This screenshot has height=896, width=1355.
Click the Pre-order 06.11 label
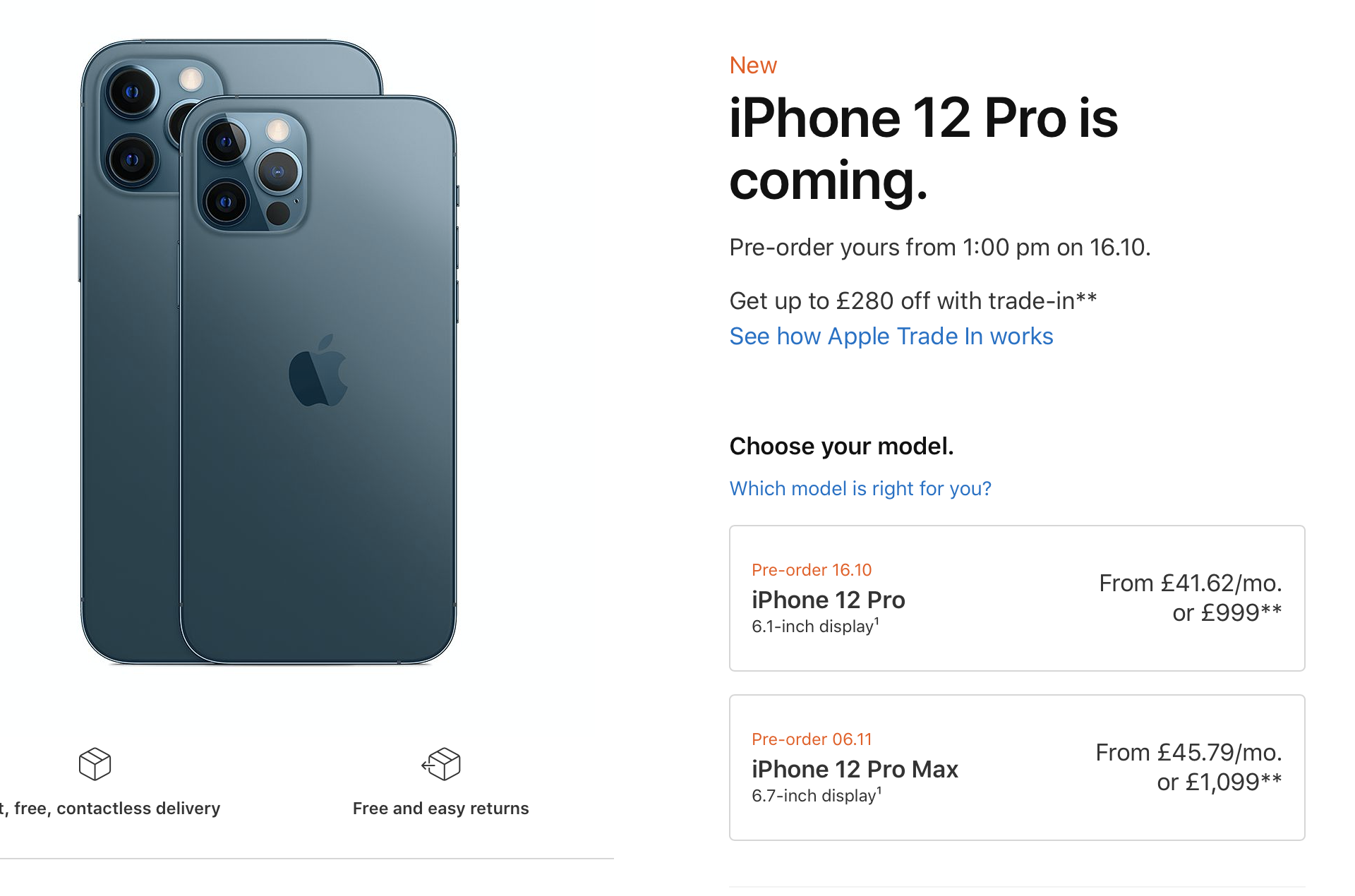click(x=812, y=739)
